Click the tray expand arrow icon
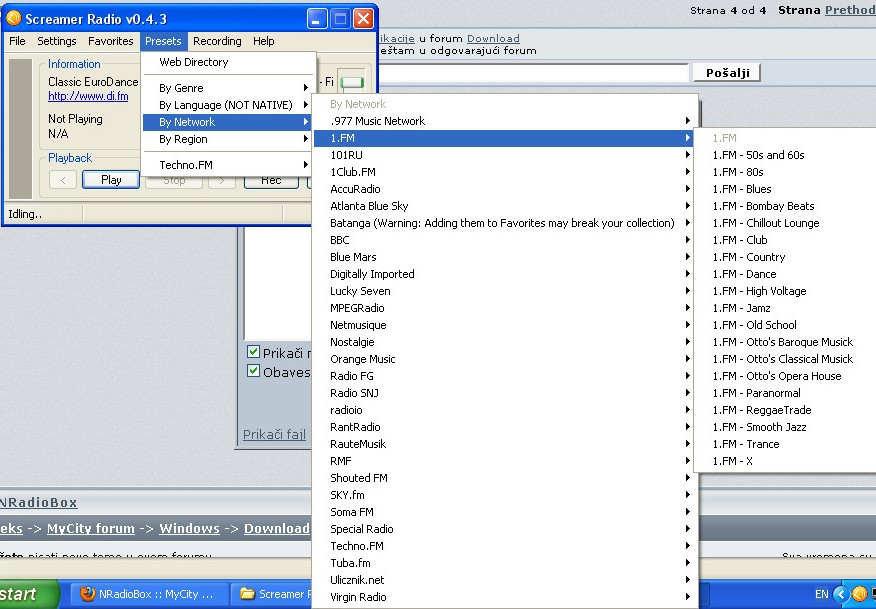Screen dimensions: 876x609 tap(841, 594)
